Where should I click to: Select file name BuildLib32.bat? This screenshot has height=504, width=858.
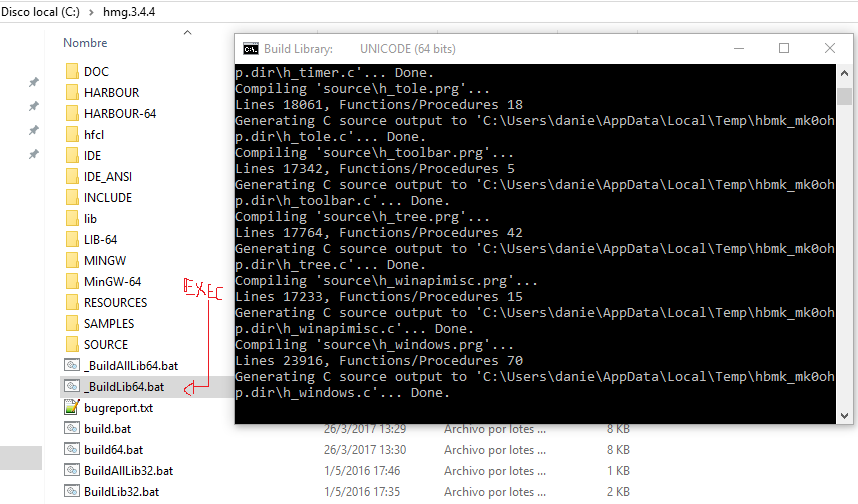(121, 491)
